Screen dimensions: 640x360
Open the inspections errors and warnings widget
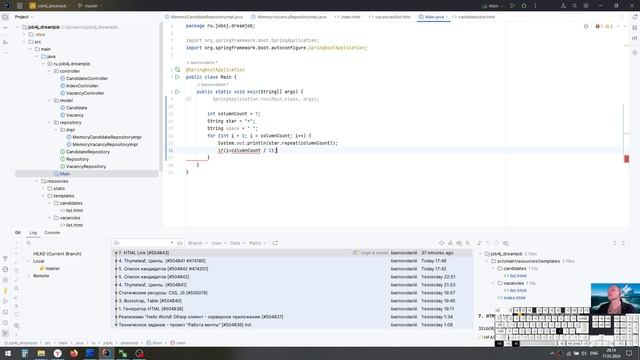click(x=604, y=26)
